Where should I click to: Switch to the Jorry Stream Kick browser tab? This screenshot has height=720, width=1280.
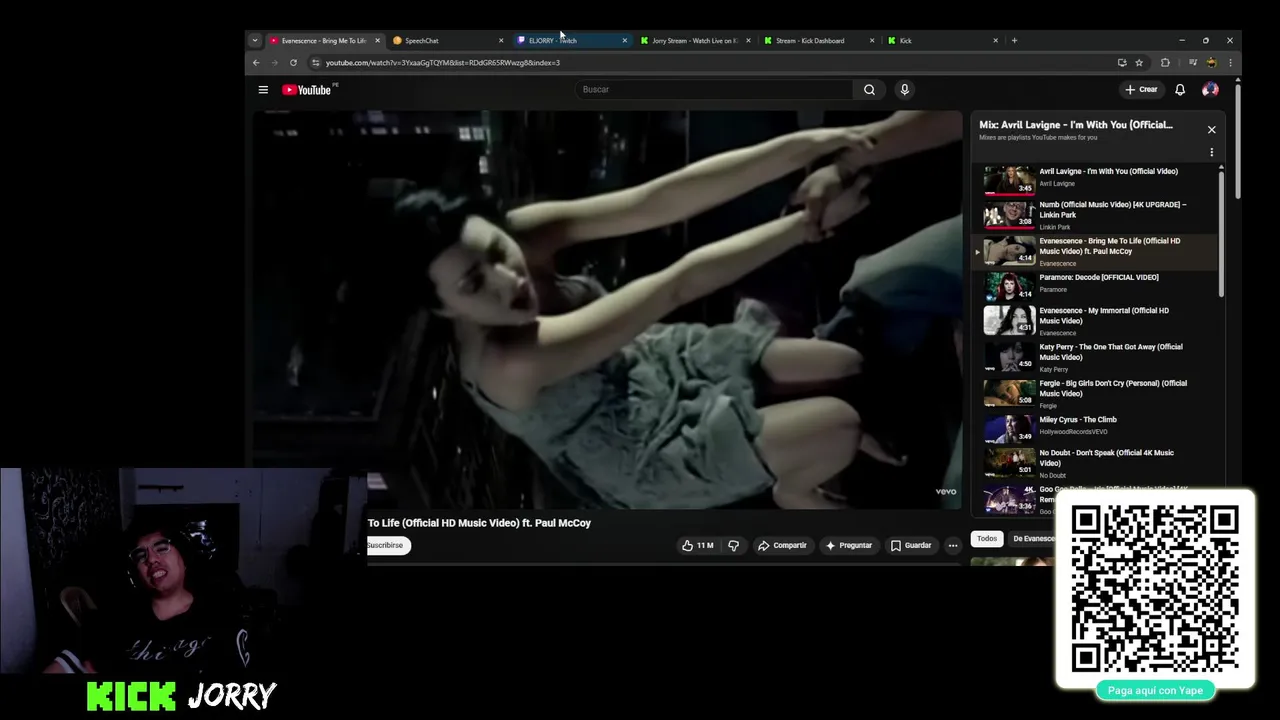695,41
